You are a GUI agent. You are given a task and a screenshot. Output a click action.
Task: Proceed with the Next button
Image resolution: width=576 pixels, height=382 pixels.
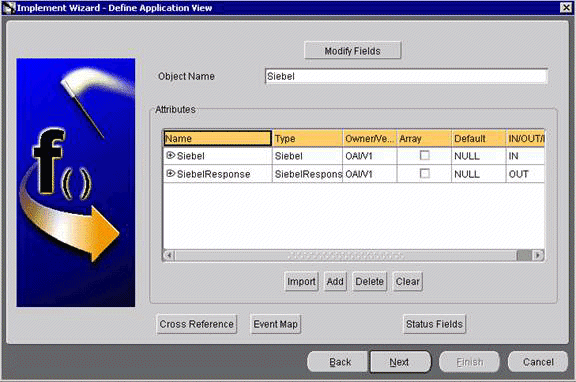click(400, 362)
